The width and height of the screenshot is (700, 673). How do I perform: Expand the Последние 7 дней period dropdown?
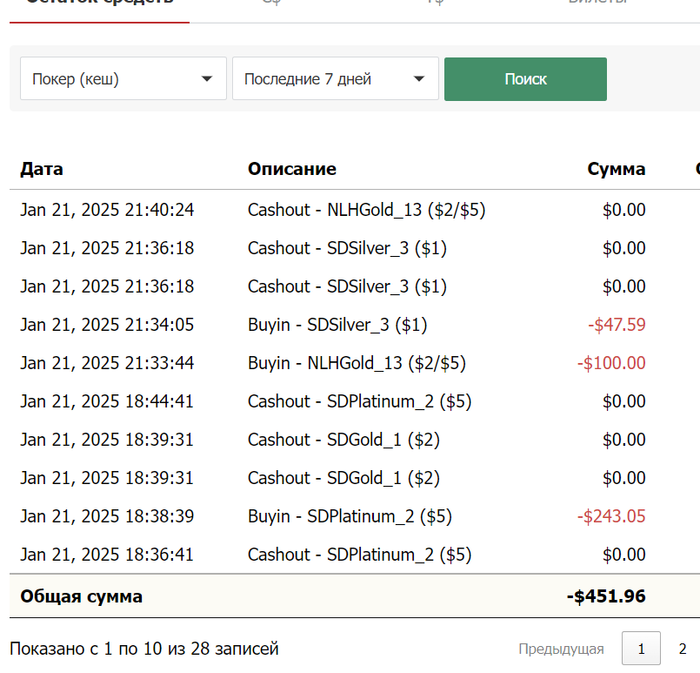pos(335,79)
